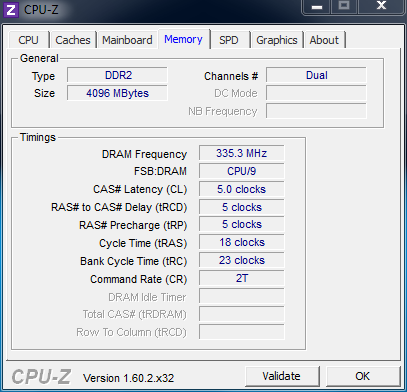The width and height of the screenshot is (407, 392).
Task: Select the DRAM Frequency value 335.3 MHz
Action: [x=242, y=153]
